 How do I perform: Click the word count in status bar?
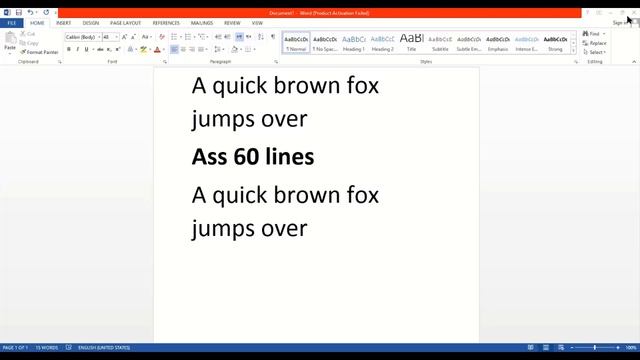point(47,347)
